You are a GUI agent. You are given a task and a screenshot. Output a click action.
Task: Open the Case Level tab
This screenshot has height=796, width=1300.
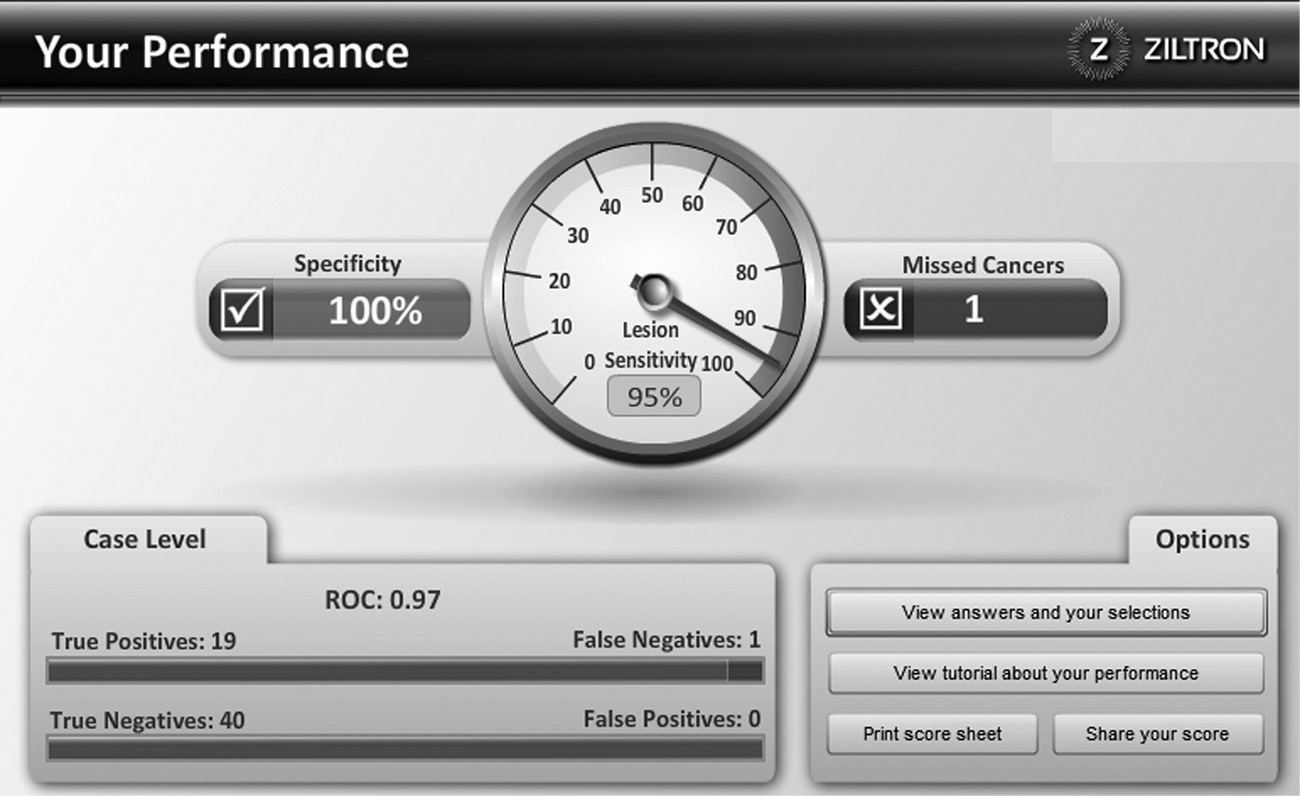(x=145, y=540)
